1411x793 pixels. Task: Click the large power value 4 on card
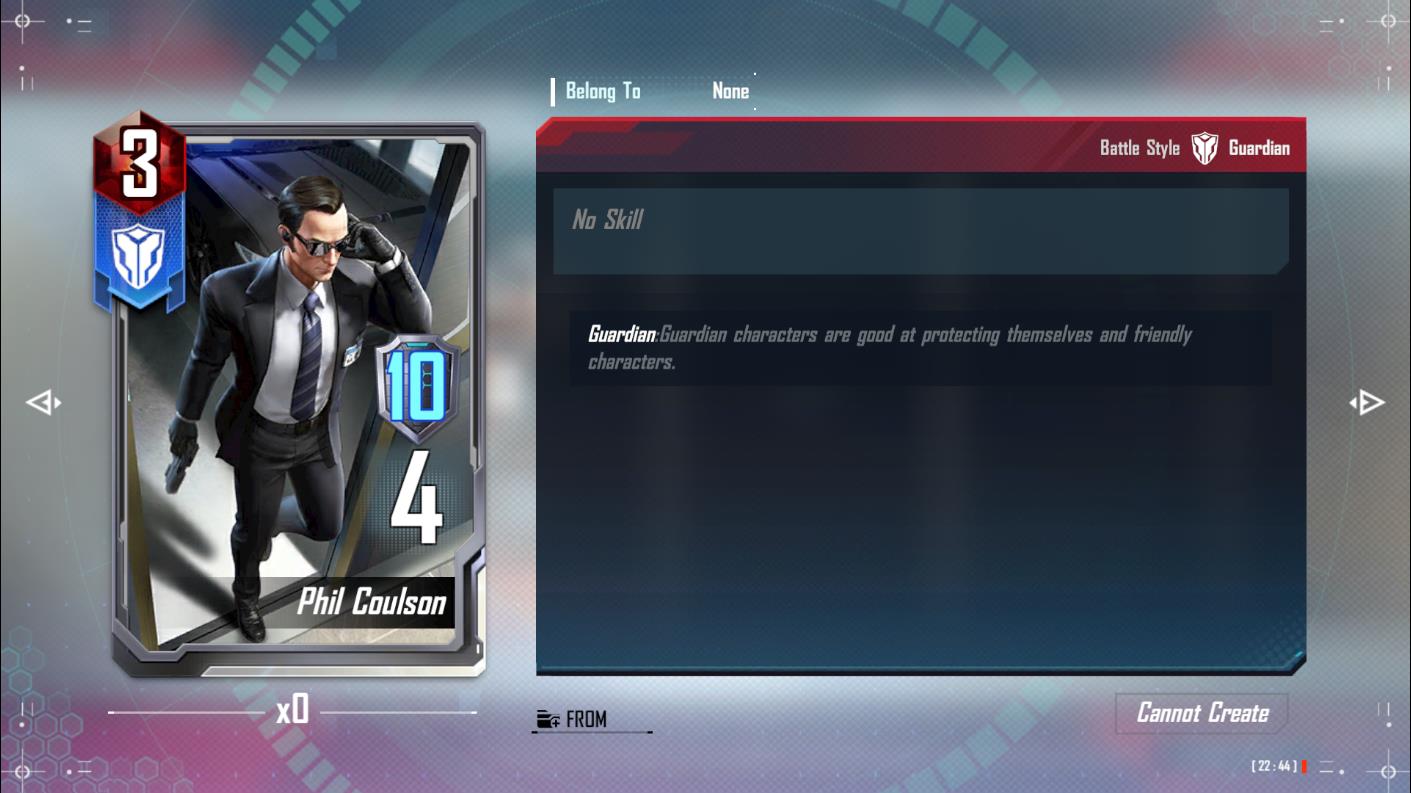[416, 497]
